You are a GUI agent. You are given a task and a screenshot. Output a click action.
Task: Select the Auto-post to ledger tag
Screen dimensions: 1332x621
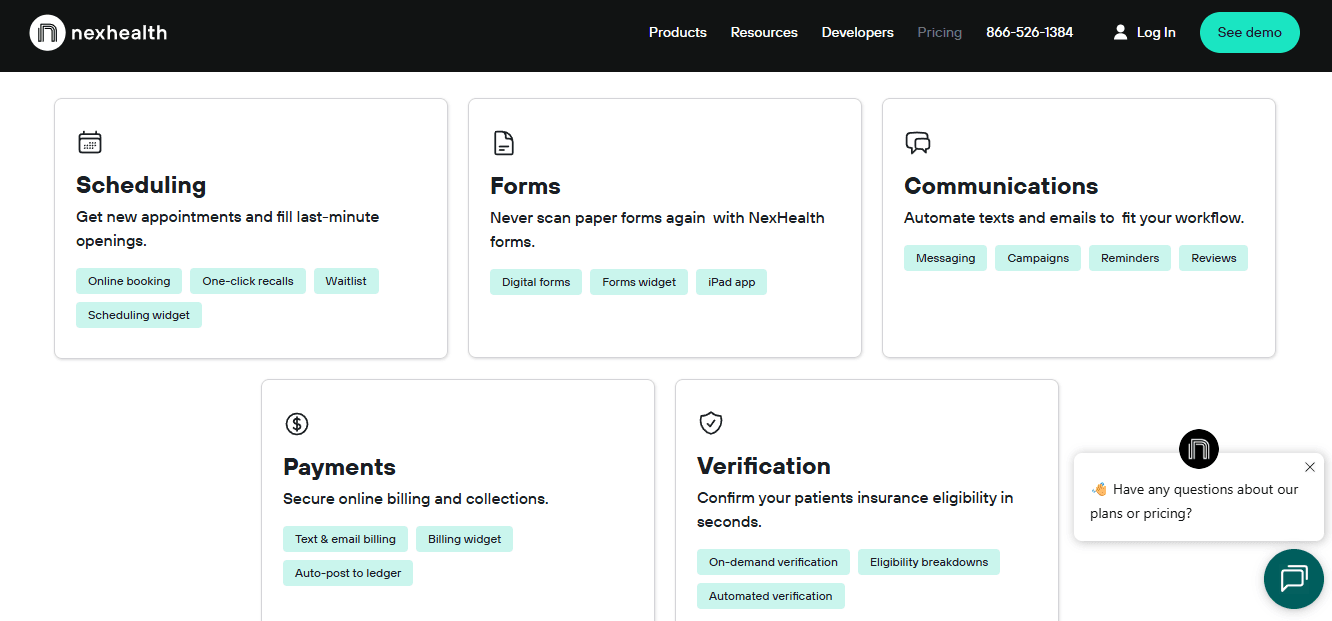click(x=348, y=573)
